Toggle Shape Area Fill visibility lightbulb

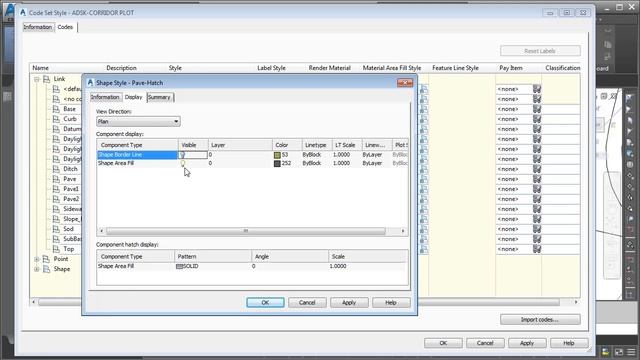click(x=182, y=163)
